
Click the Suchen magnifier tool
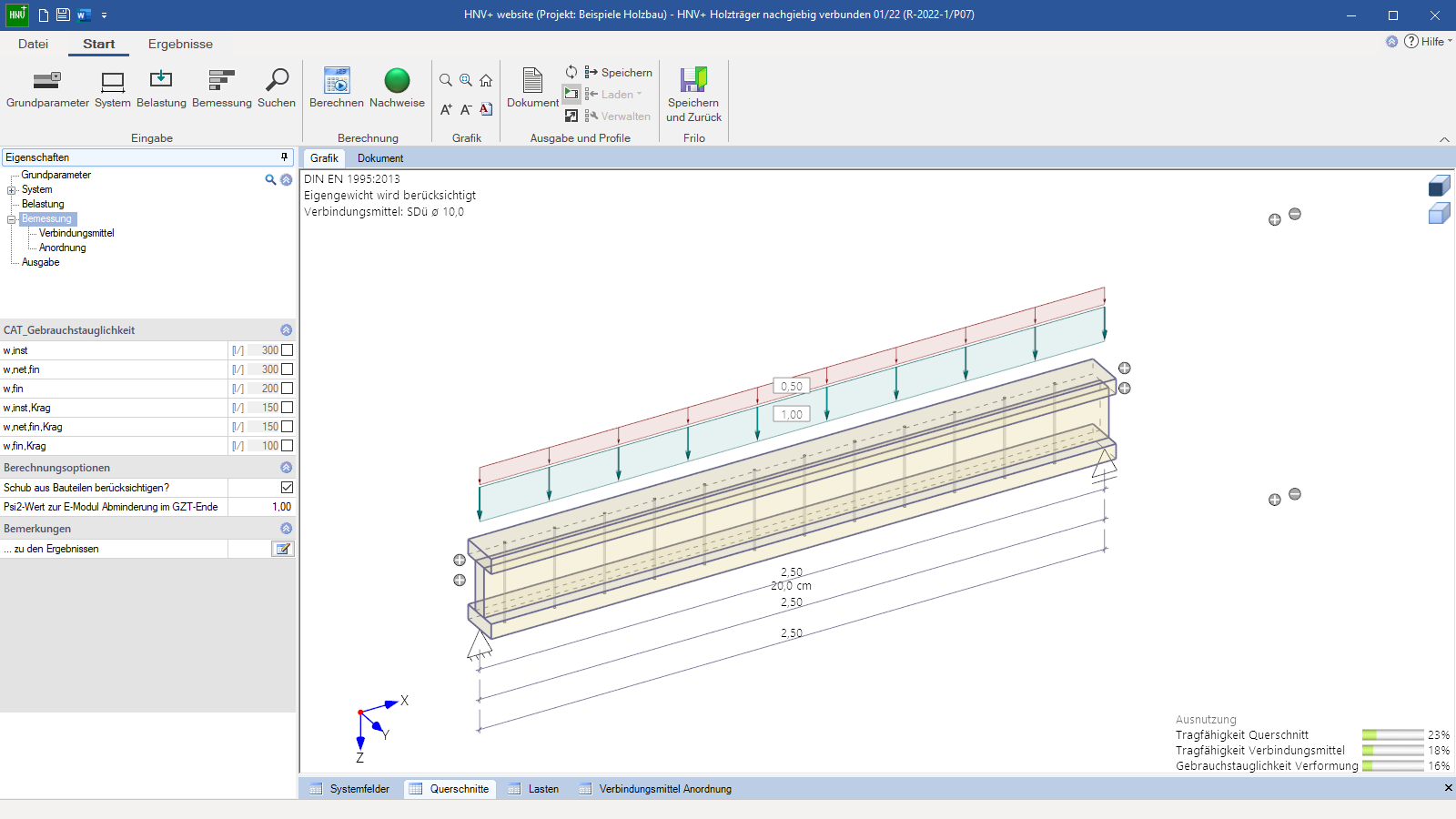(x=277, y=89)
